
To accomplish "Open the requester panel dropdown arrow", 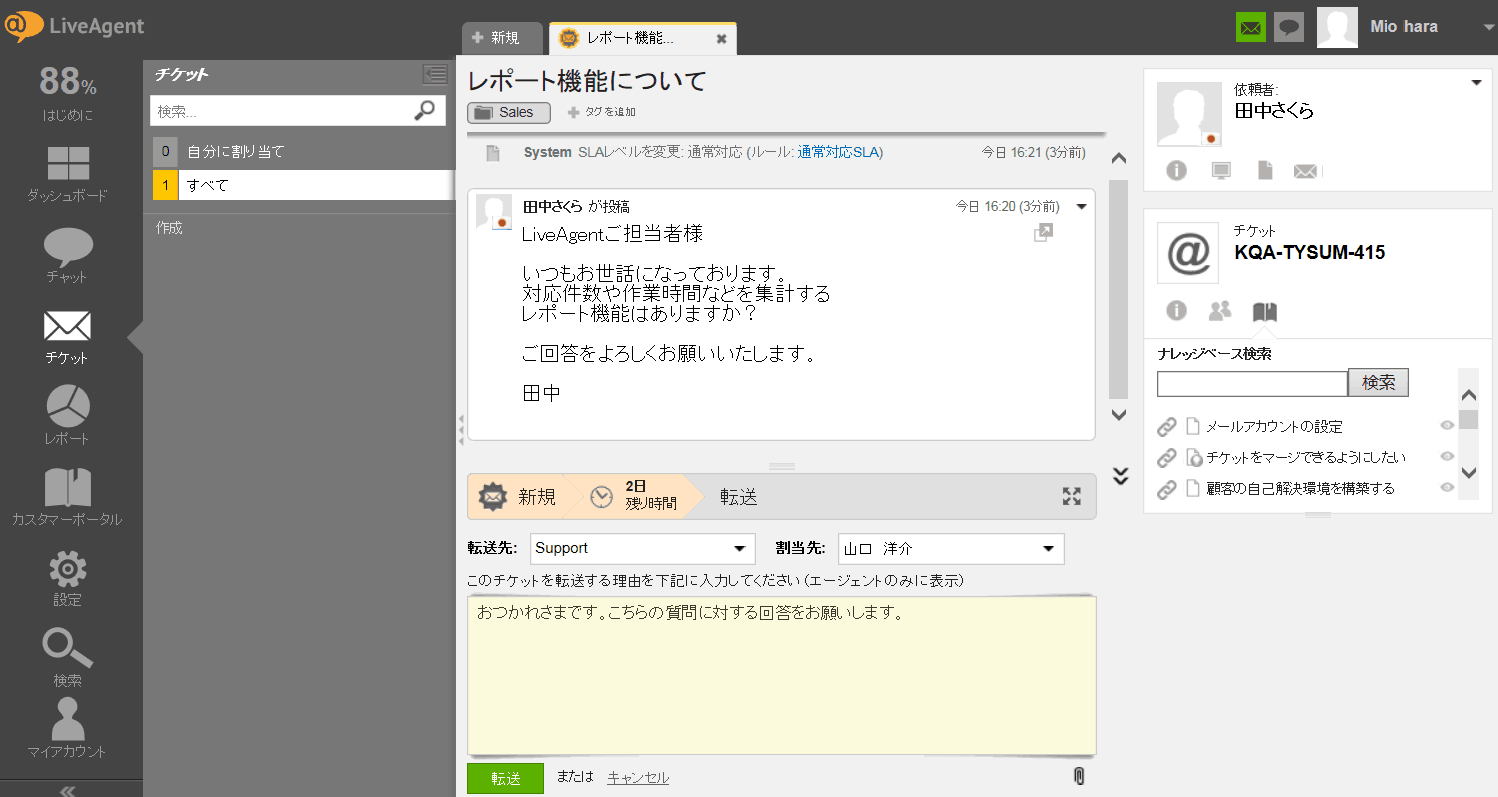I will click(1477, 83).
